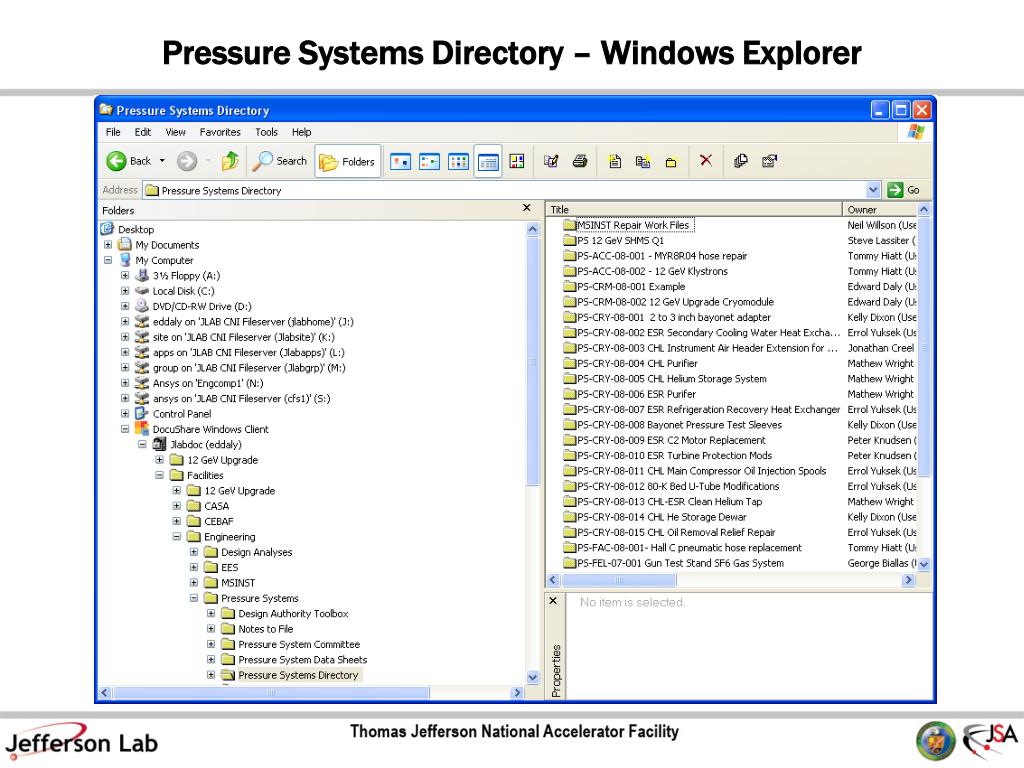Select the Pressure System Data Sheets folder
1024x768 pixels.
point(302,660)
